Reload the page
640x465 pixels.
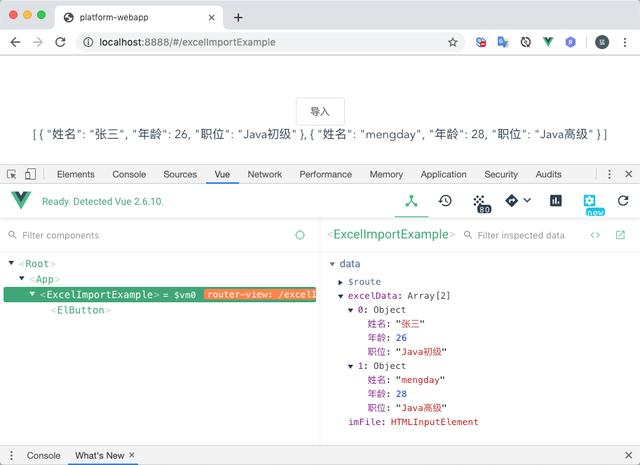tap(60, 42)
